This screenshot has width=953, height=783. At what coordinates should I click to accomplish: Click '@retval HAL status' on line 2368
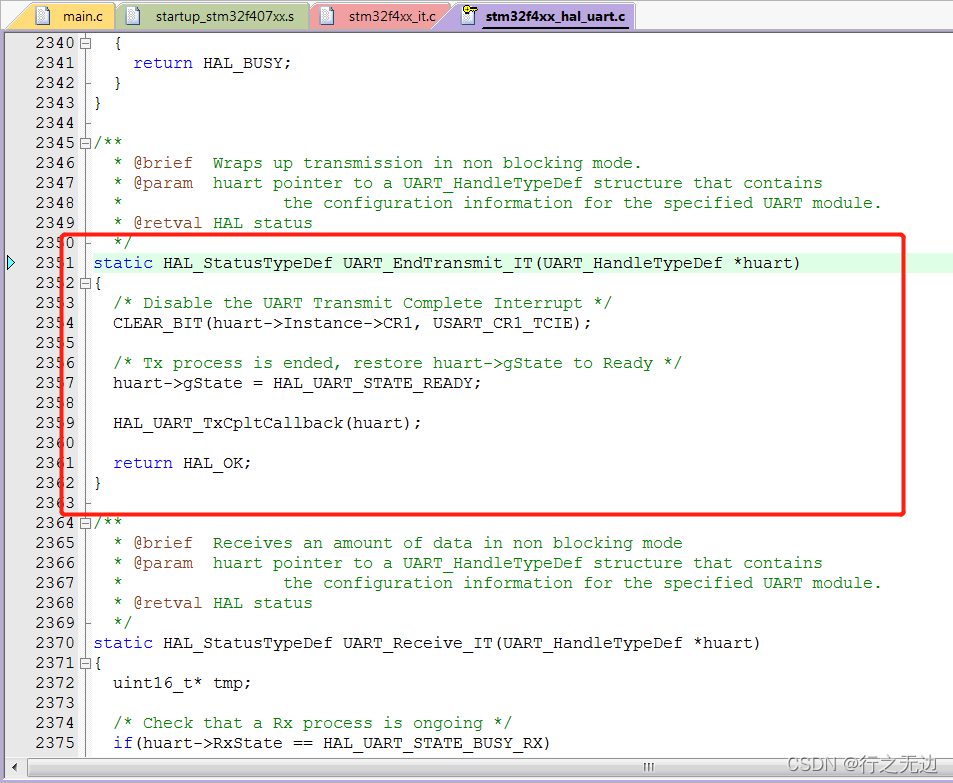click(x=222, y=603)
